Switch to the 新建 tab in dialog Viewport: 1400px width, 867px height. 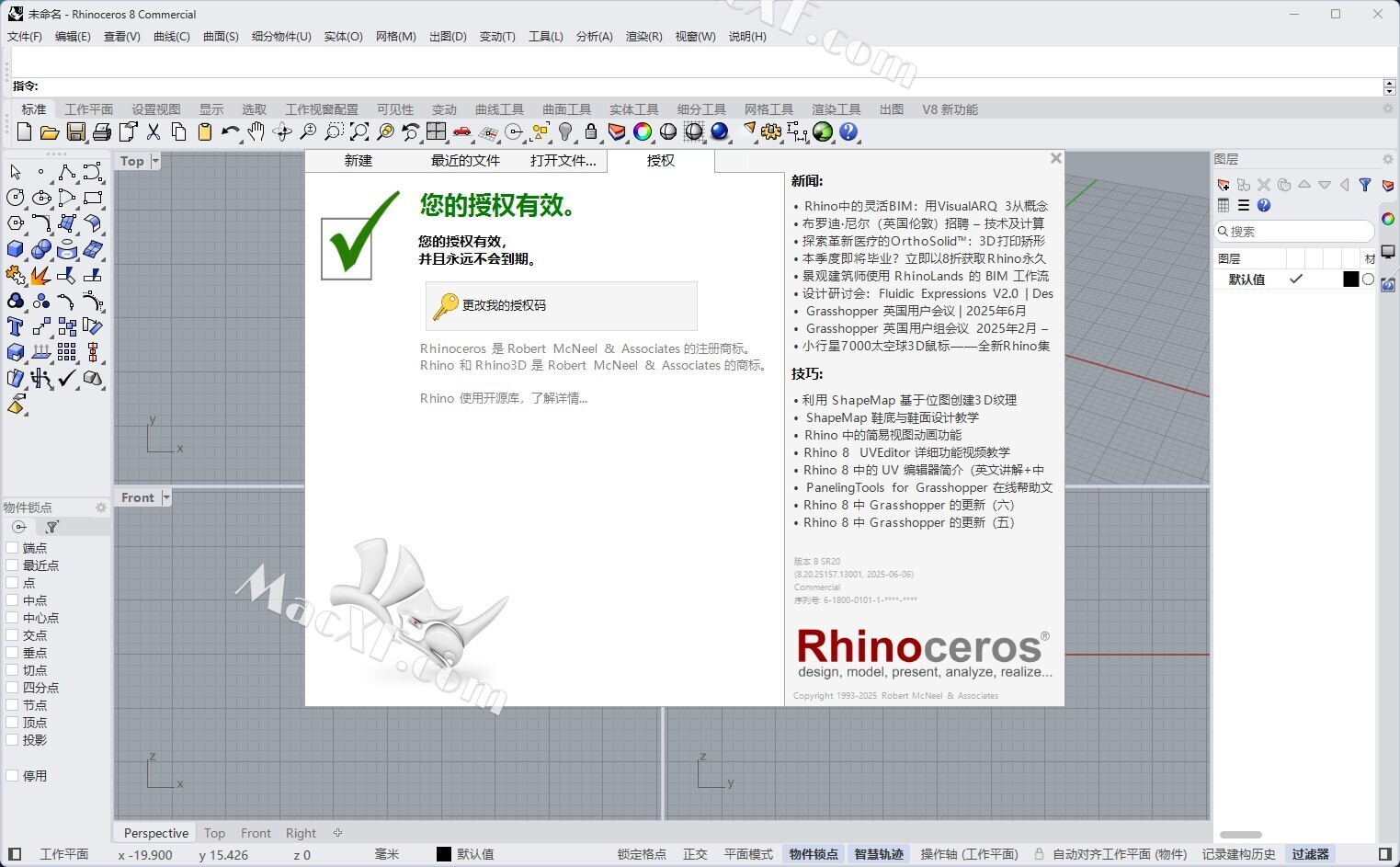tap(359, 161)
